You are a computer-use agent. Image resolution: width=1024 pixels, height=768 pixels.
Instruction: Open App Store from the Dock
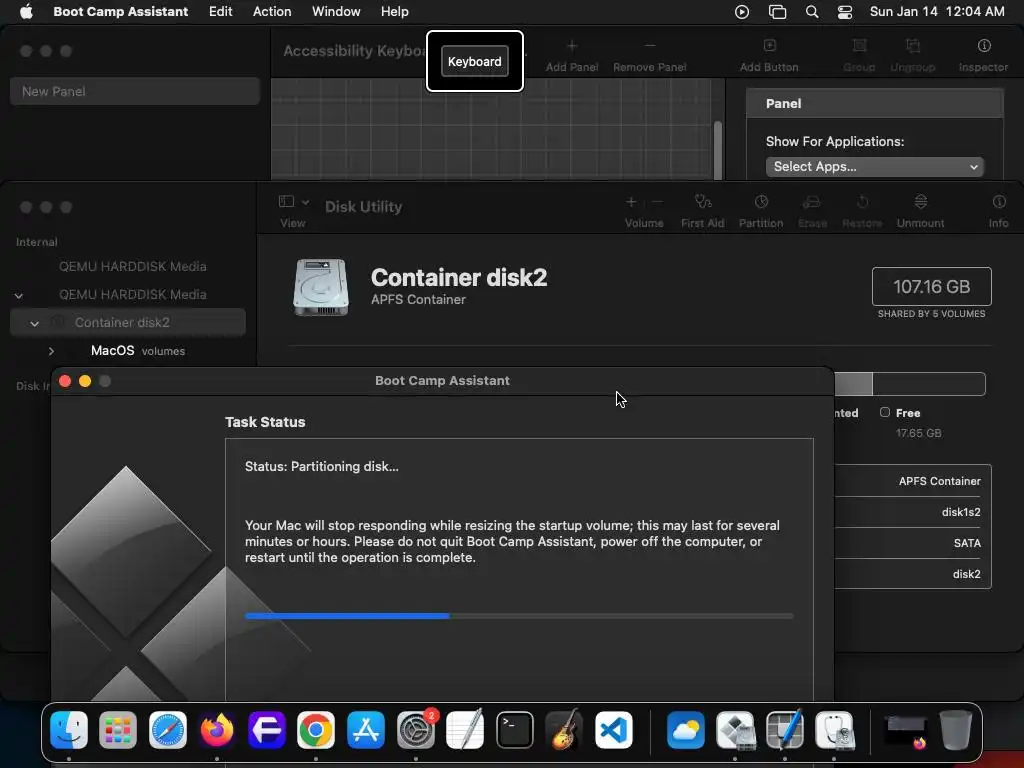pos(366,730)
